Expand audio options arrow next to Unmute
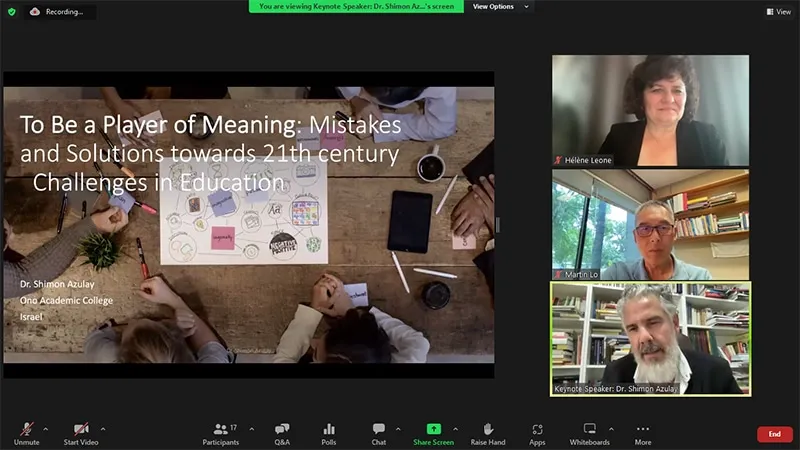 click(45, 428)
